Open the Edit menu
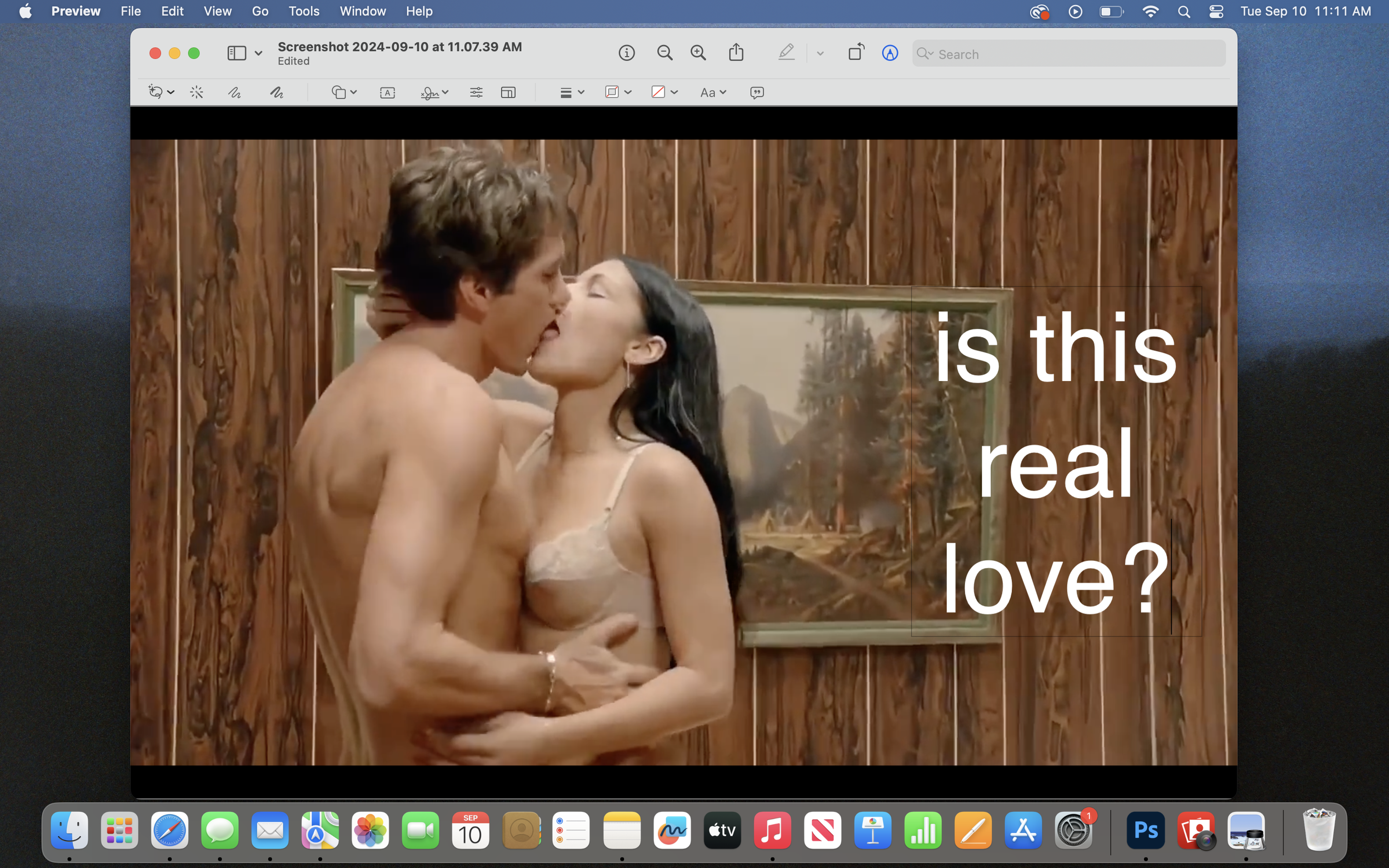The width and height of the screenshot is (1389, 868). [172, 12]
